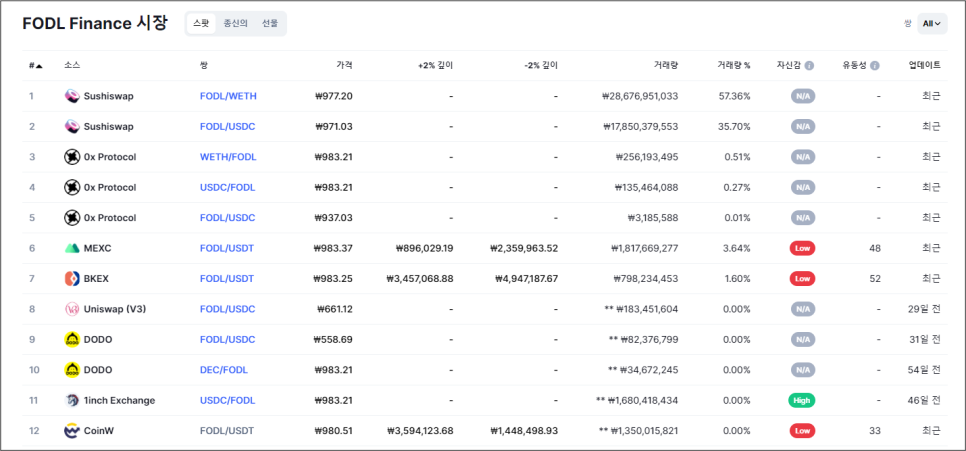Open FODL/USDT pair link for MEXC
This screenshot has height=451, width=966.
[227, 248]
